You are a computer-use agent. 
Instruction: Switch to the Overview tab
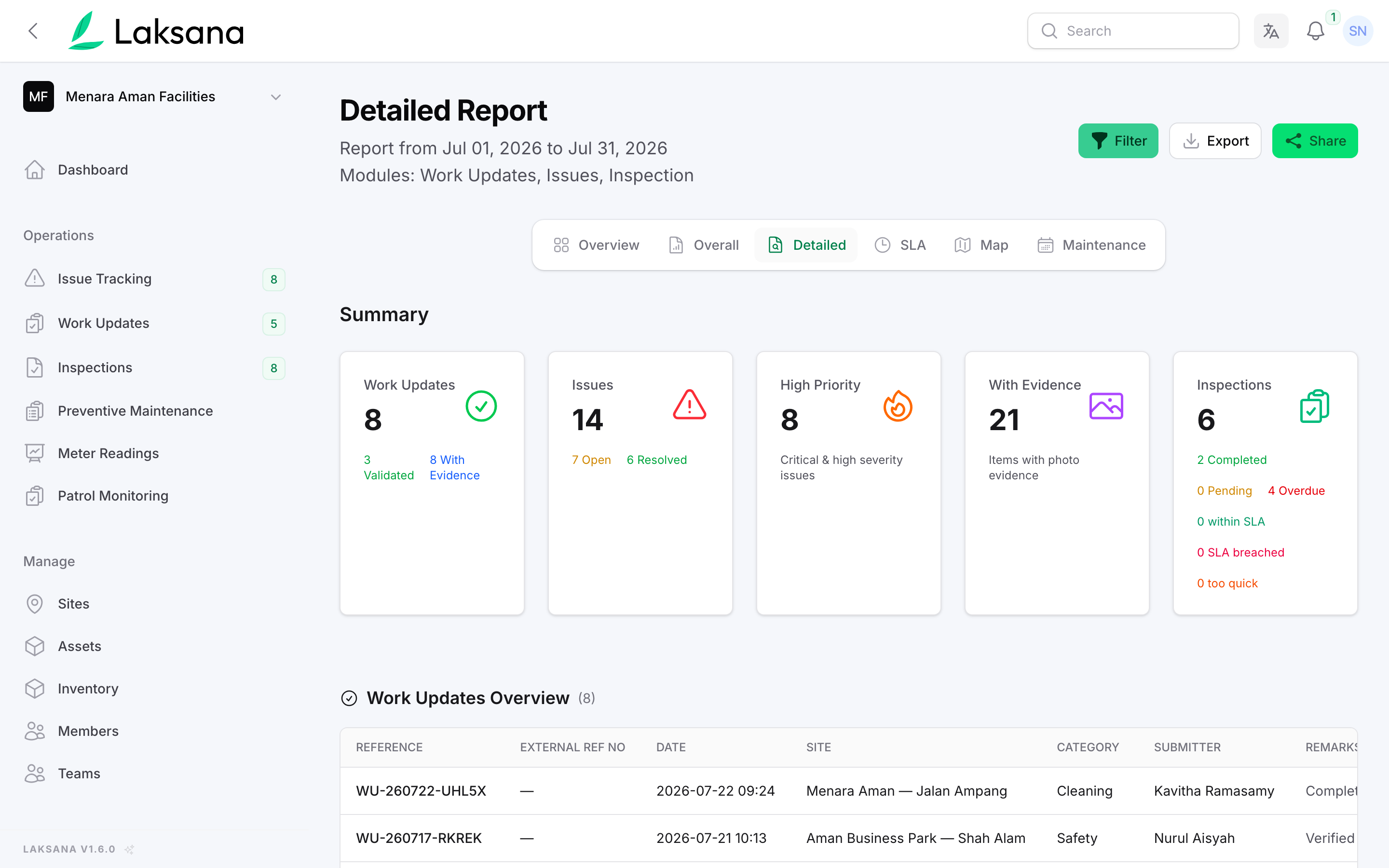pyautogui.click(x=596, y=245)
